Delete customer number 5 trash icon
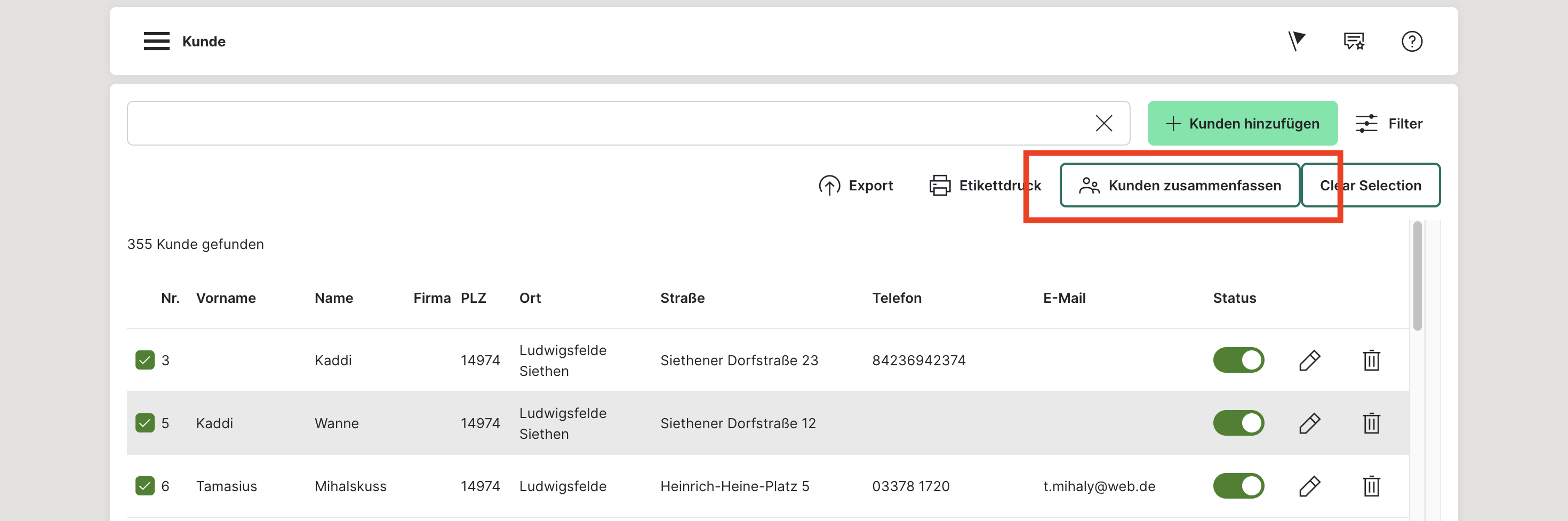This screenshot has height=521, width=1568. (1371, 423)
